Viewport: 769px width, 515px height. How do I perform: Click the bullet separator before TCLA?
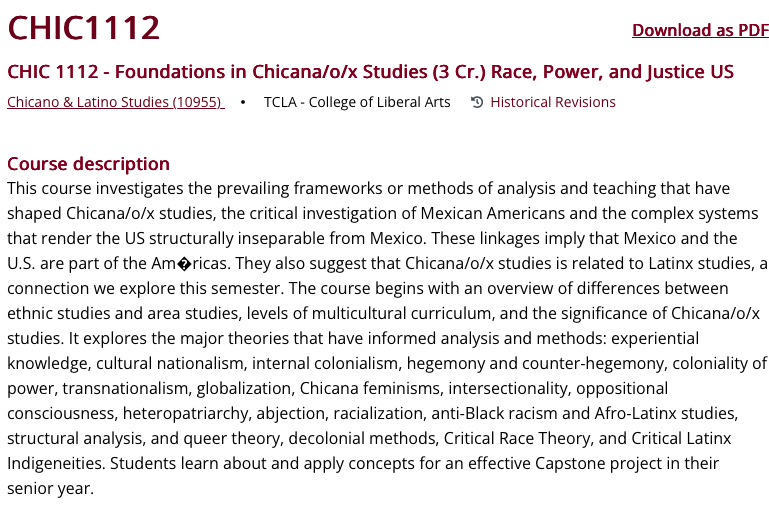(243, 102)
